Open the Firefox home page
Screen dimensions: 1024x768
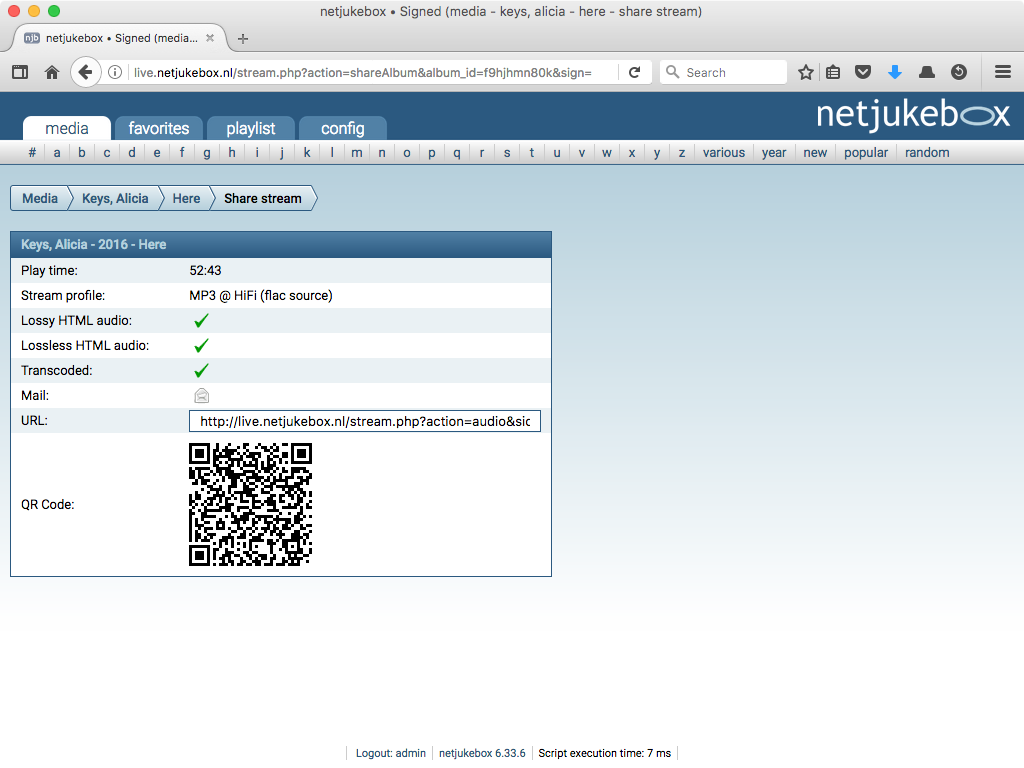point(51,71)
